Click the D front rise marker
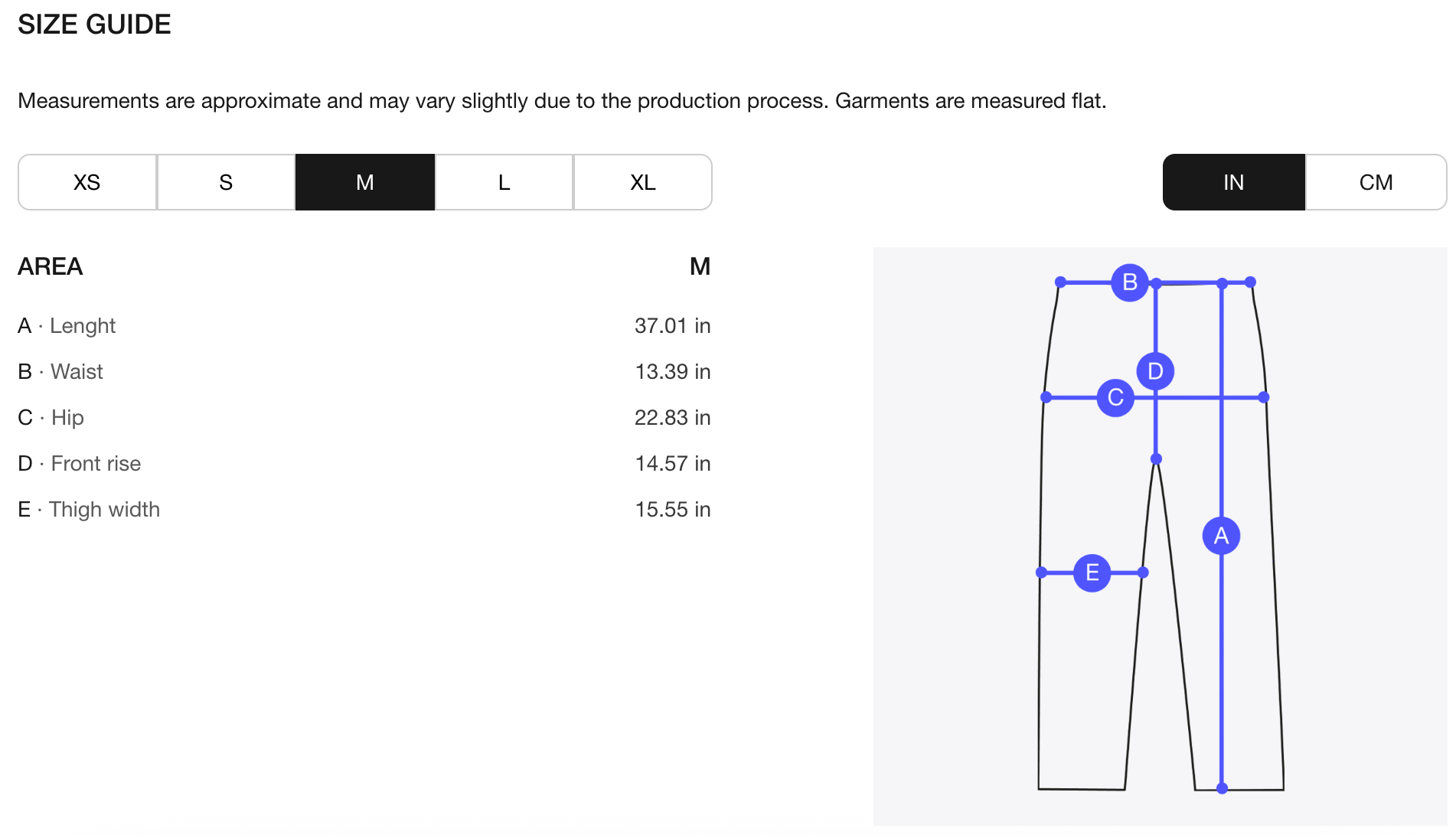 point(1155,371)
